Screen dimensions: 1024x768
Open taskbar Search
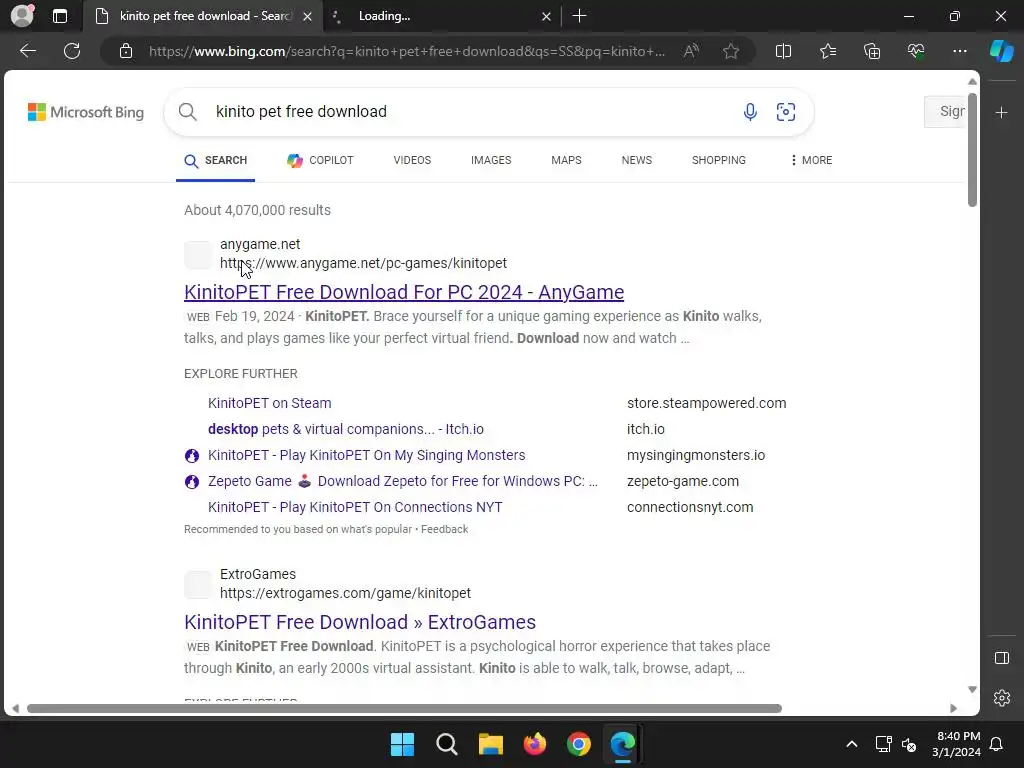(x=447, y=744)
